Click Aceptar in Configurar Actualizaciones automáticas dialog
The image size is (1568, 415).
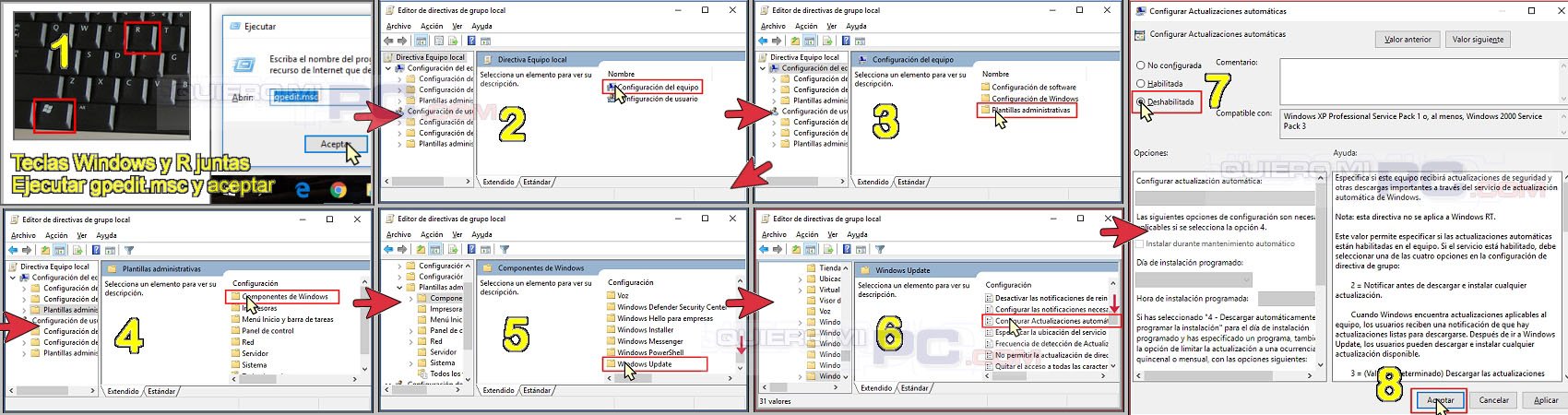pos(1440,400)
